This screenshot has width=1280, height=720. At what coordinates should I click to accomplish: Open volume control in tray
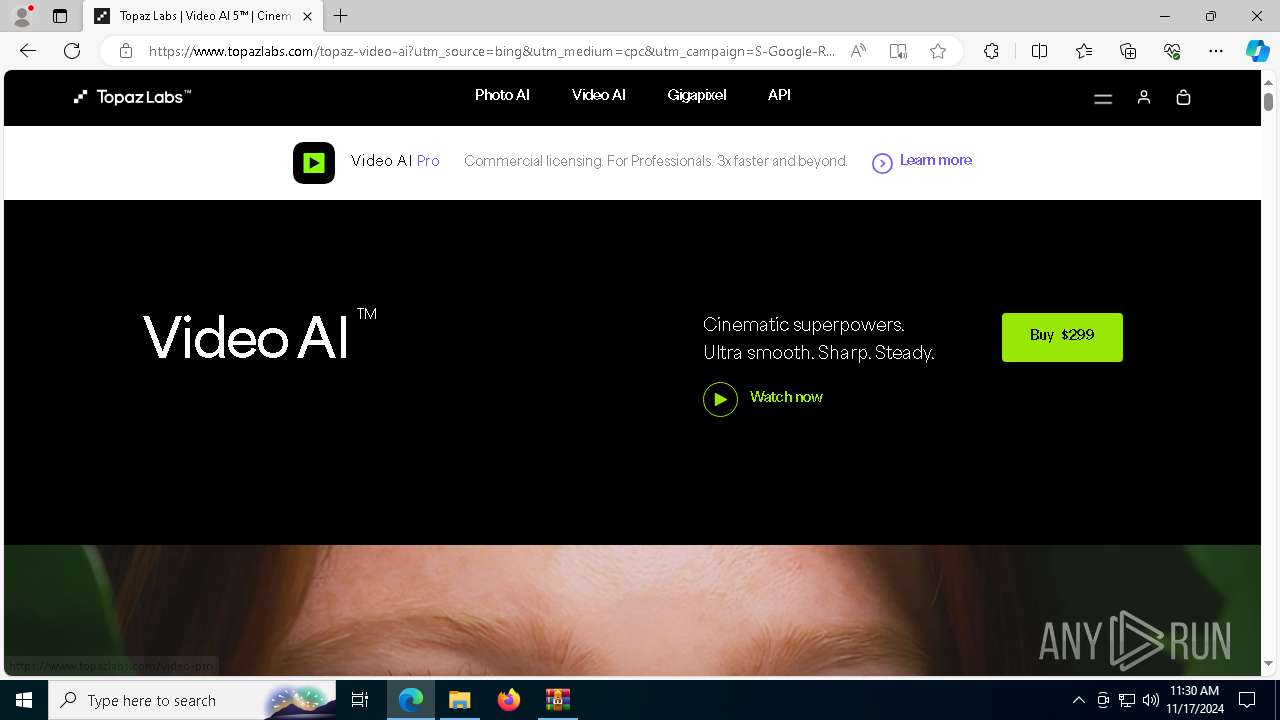coord(1151,700)
